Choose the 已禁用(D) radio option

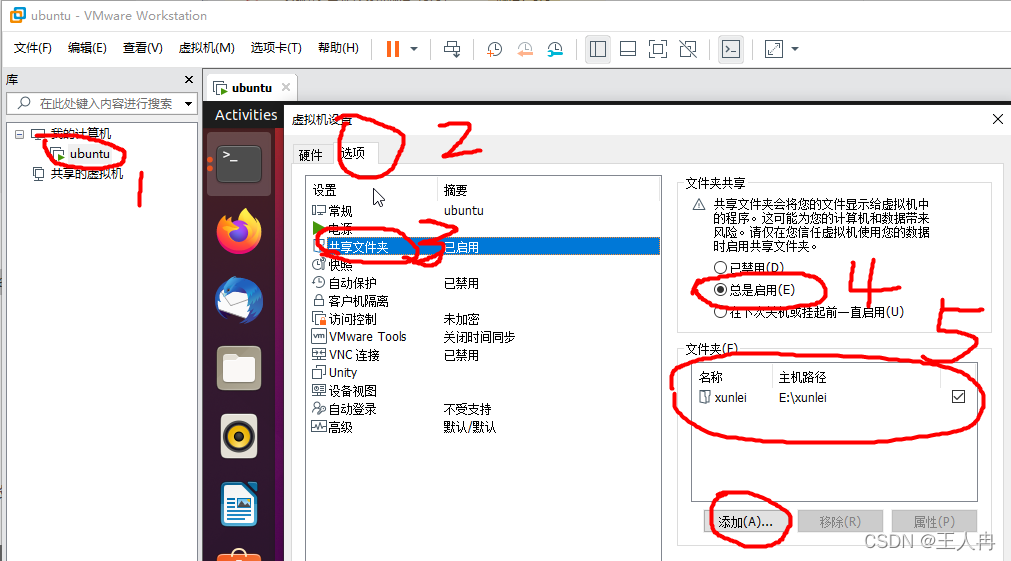pyautogui.click(x=720, y=268)
